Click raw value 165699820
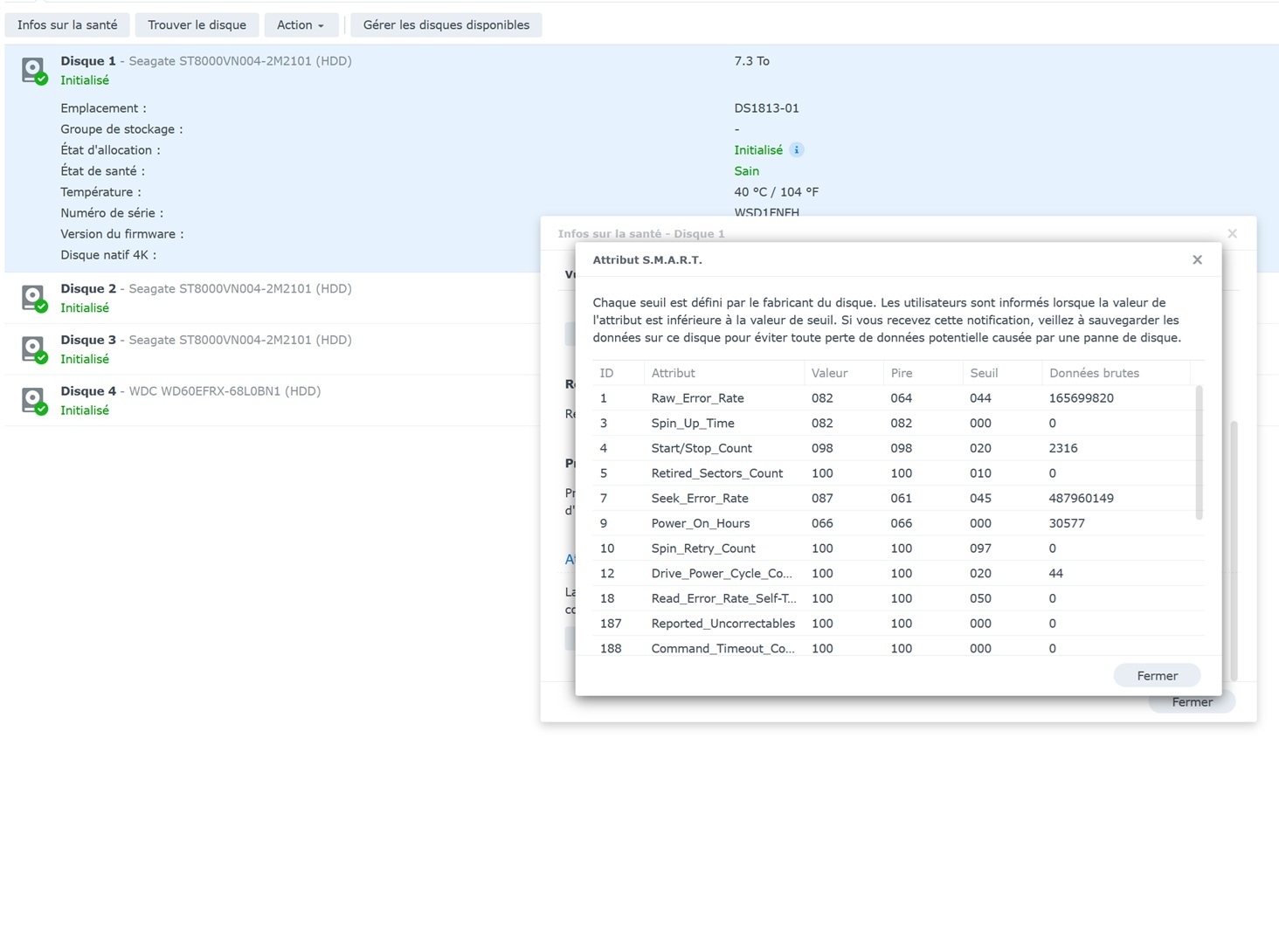Image resolution: width=1279 pixels, height=952 pixels. (x=1082, y=398)
